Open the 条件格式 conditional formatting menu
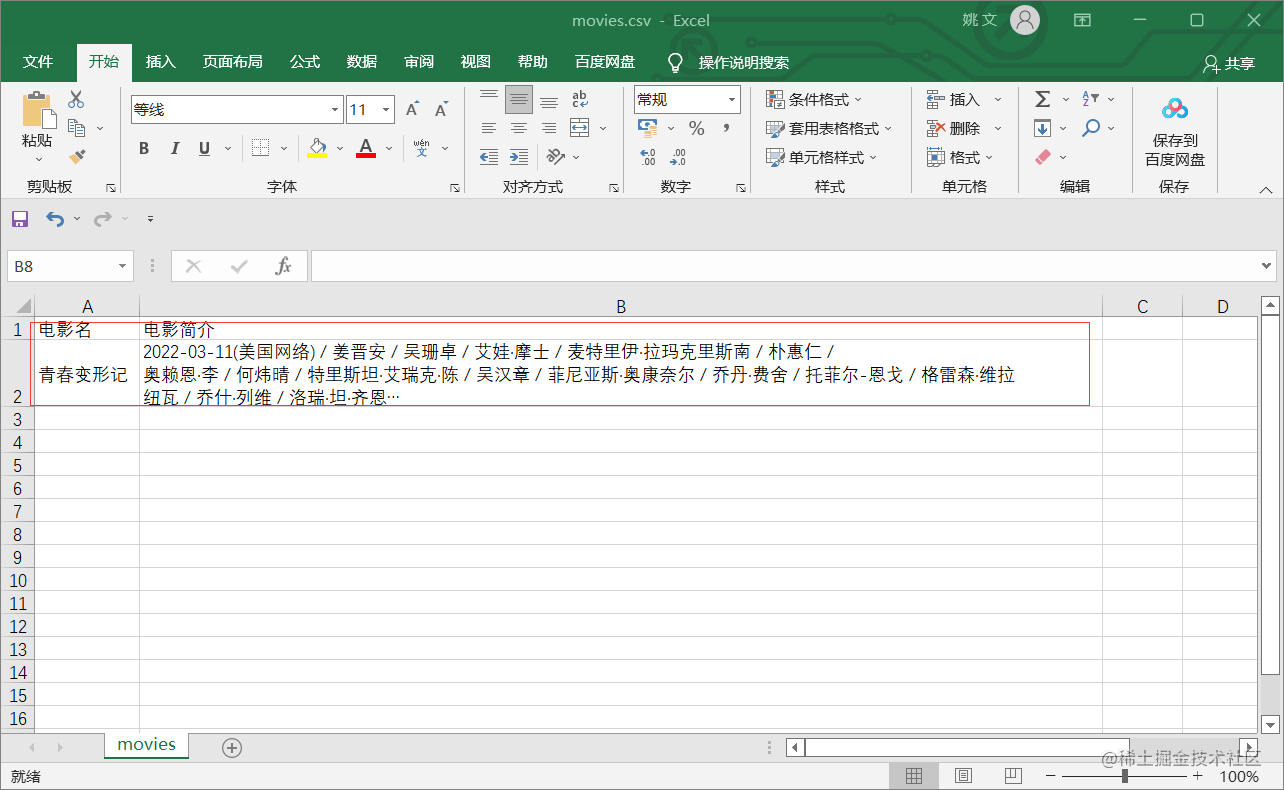Screen dimensions: 1284x790 click(813, 99)
